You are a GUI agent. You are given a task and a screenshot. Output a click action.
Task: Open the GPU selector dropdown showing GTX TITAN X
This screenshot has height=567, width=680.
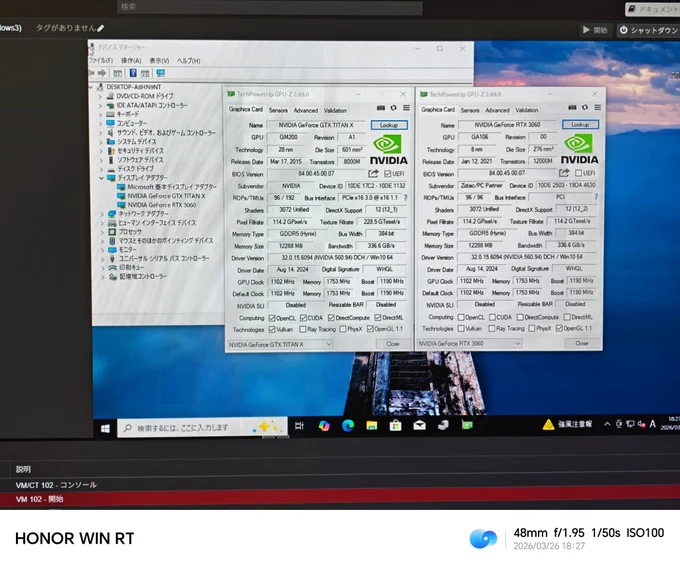click(280, 344)
